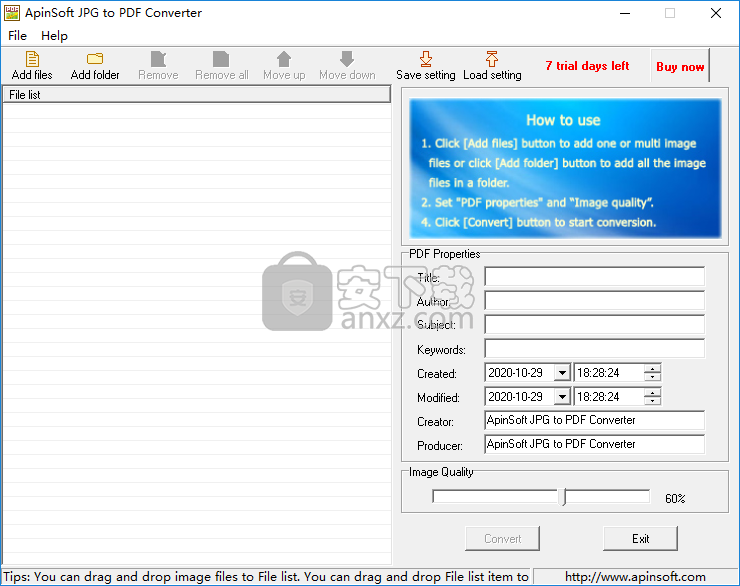Image resolution: width=740 pixels, height=586 pixels.
Task: Increase the Created time with up spinner
Action: [652, 368]
